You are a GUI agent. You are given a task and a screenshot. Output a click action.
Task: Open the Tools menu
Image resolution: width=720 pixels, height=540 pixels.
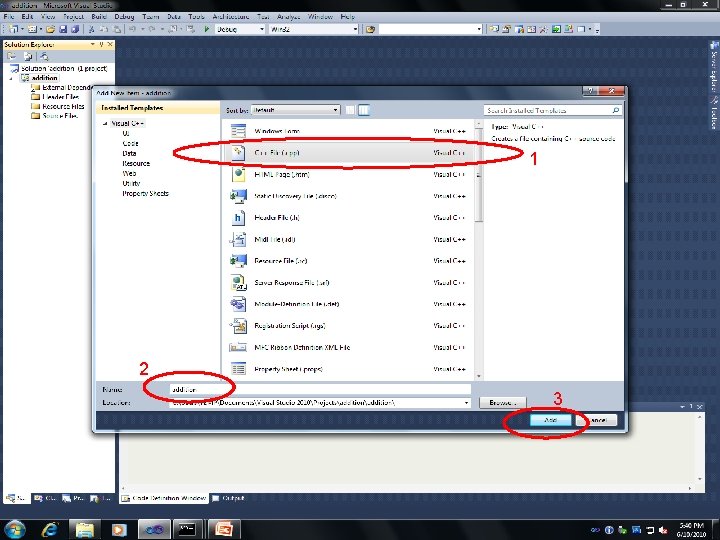pyautogui.click(x=197, y=17)
